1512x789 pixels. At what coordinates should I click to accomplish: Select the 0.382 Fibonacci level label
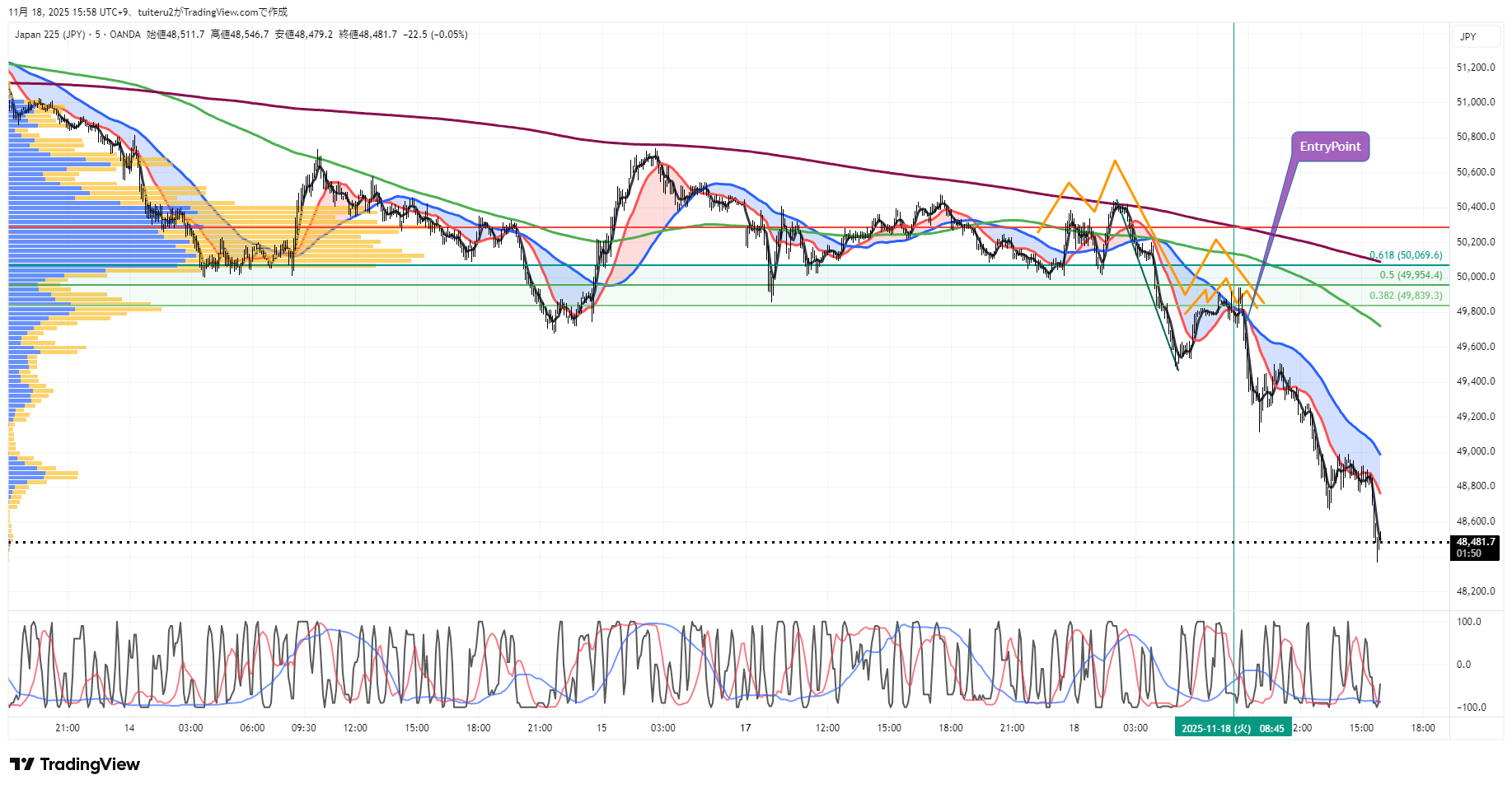(1406, 296)
